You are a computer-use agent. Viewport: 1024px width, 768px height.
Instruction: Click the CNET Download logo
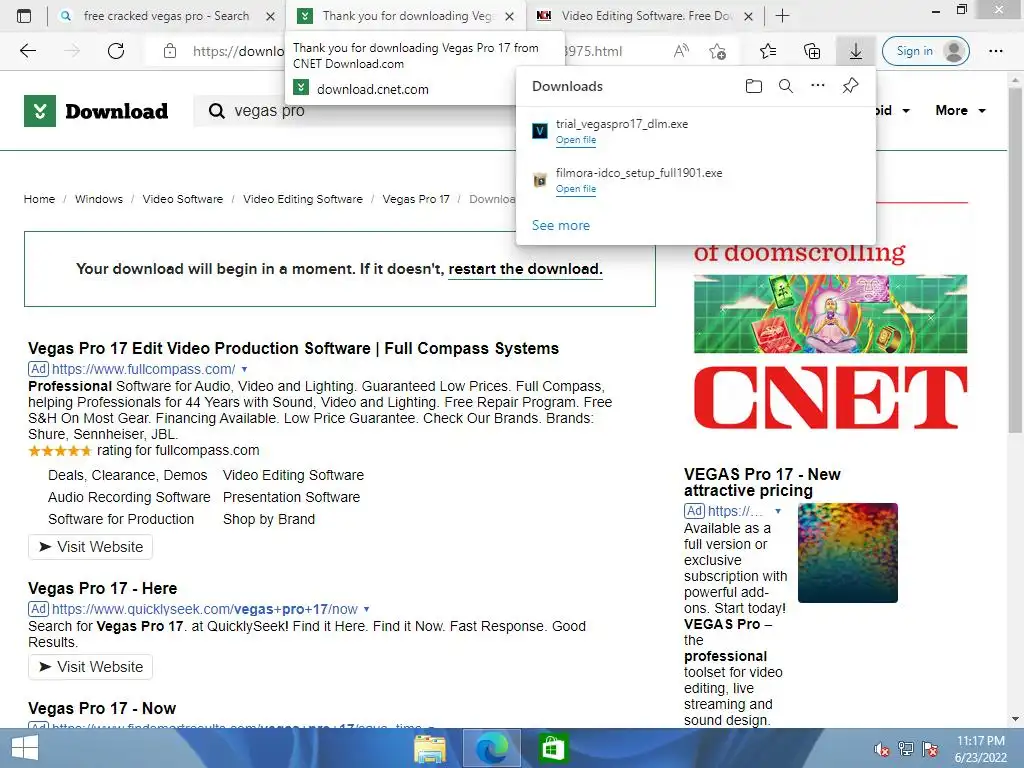coord(96,111)
